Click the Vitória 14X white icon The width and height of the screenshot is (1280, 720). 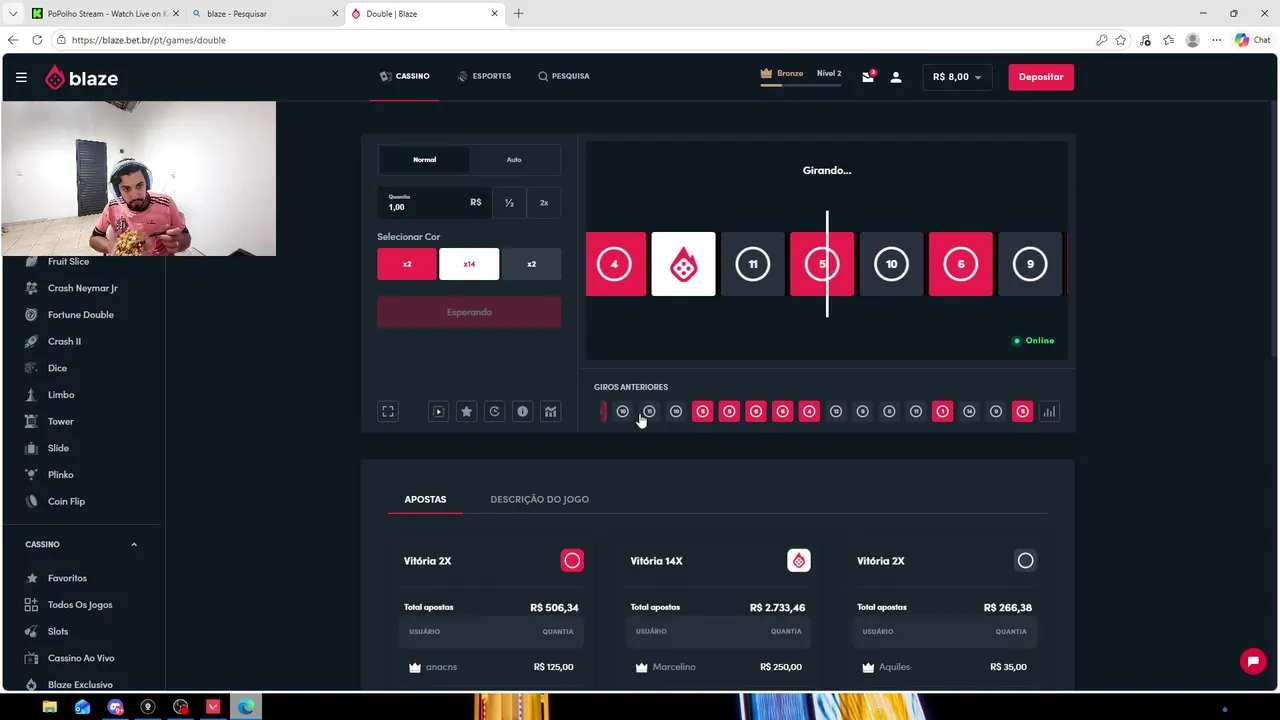799,561
